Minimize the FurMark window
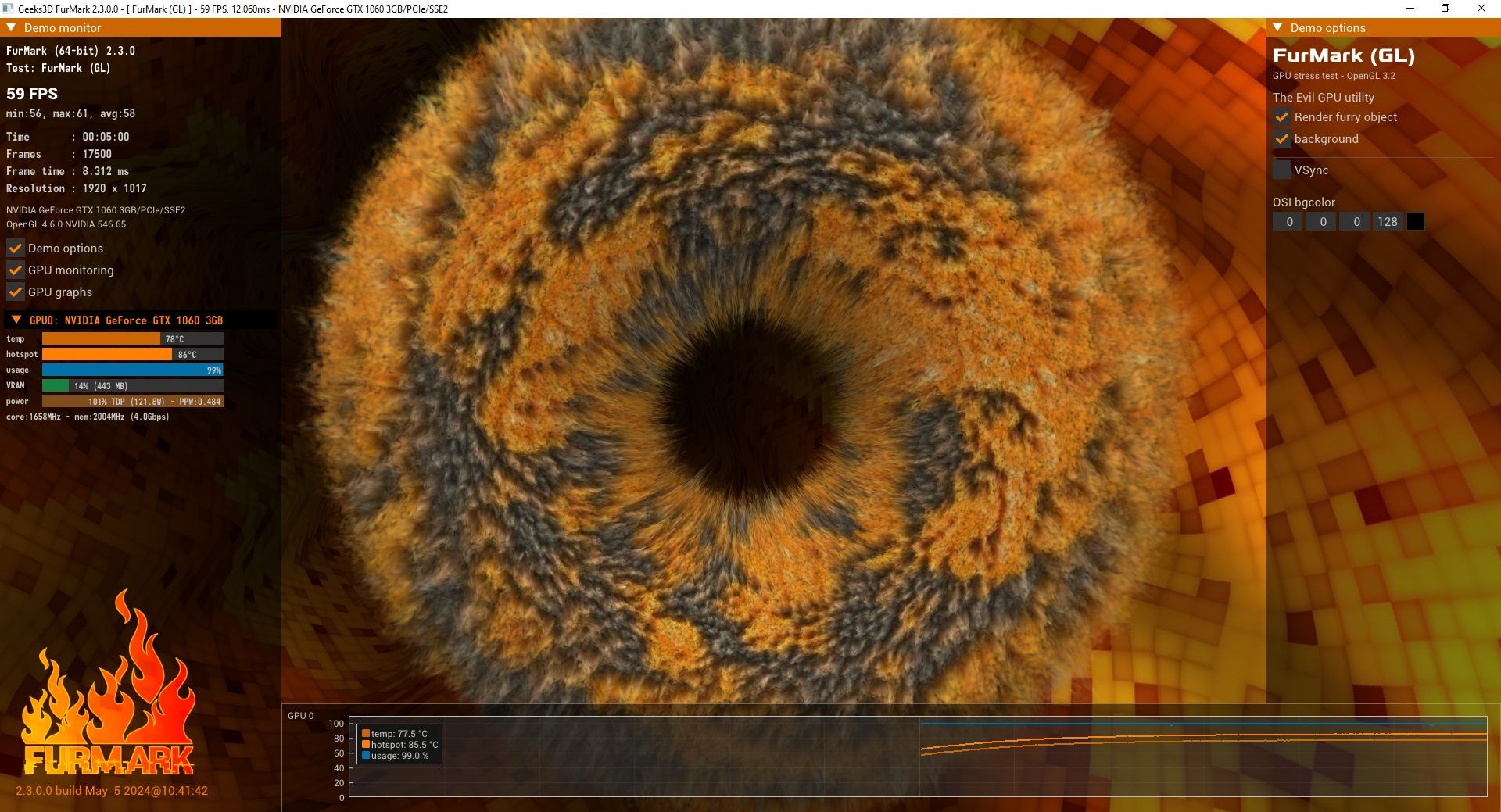Screen dimensions: 1501x812 tap(1410, 9)
